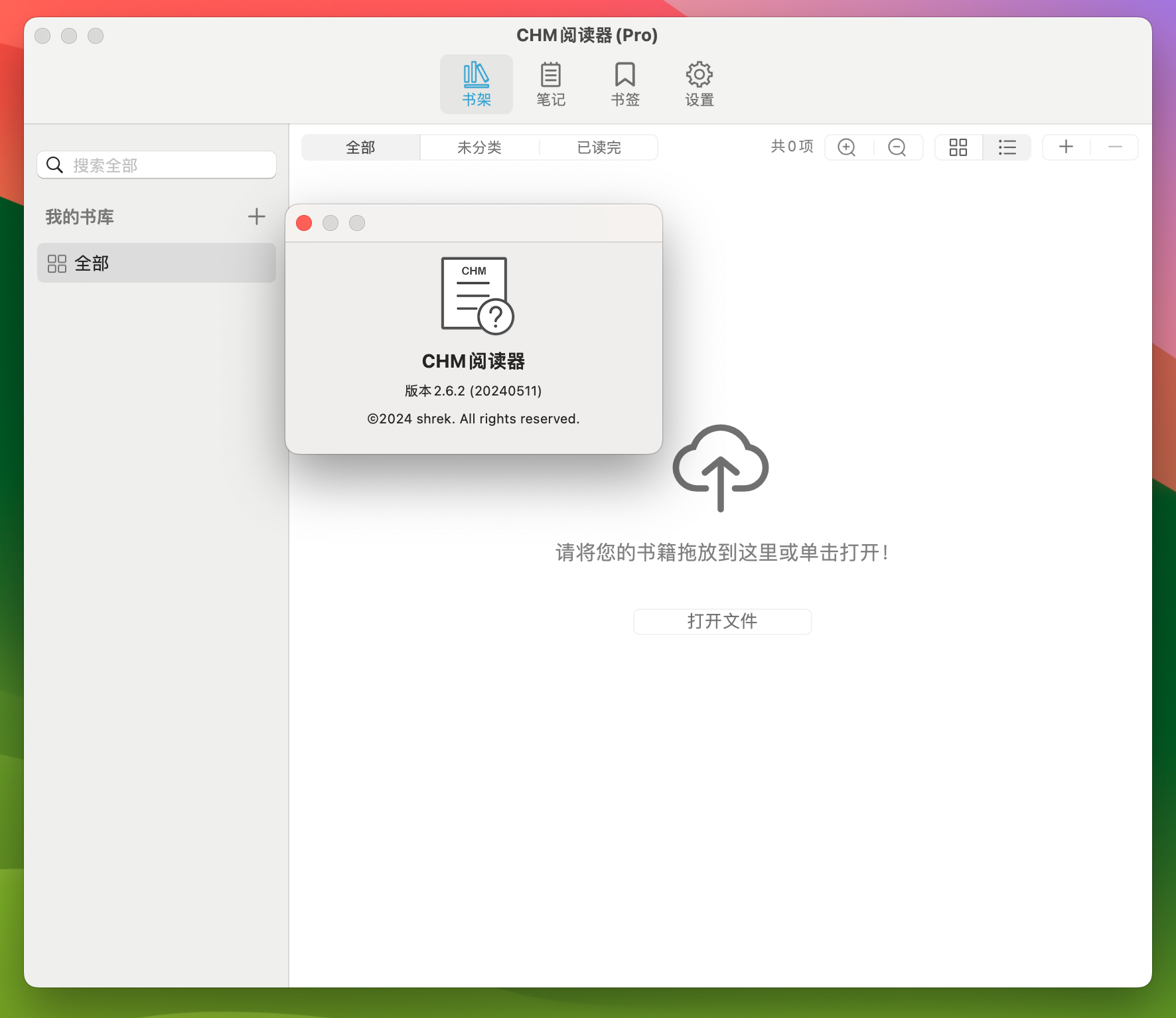
Task: Open the 书签 (Bookmarks) panel
Action: [x=624, y=84]
